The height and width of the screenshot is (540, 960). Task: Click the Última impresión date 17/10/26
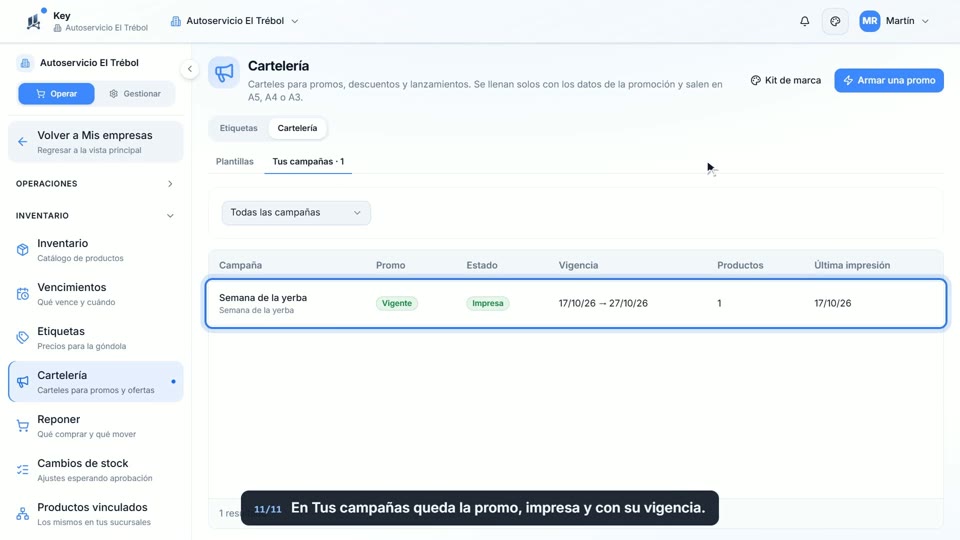point(832,303)
